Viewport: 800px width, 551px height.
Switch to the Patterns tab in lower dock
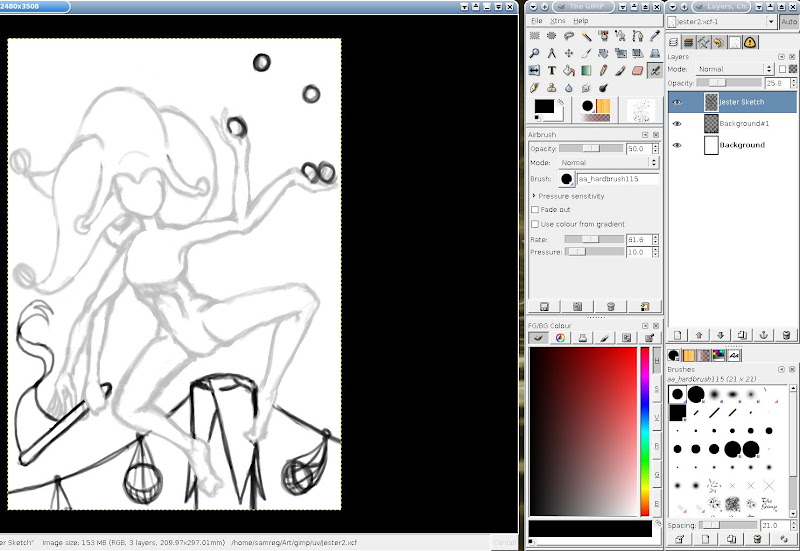click(689, 355)
